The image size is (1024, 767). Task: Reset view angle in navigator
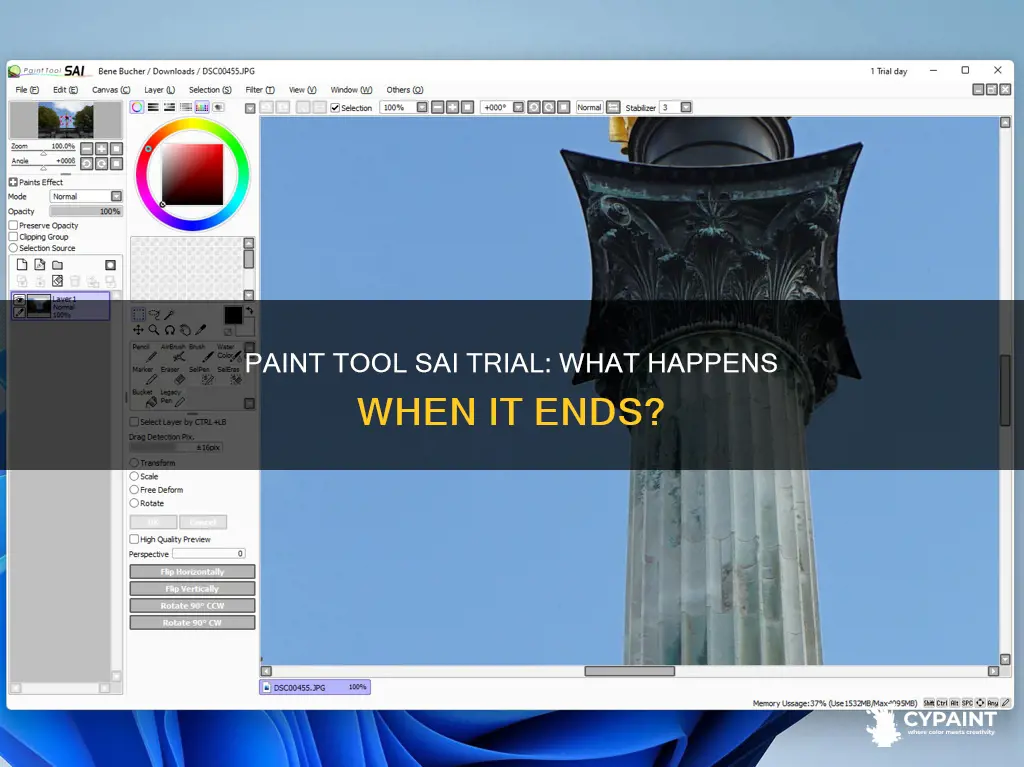coord(116,163)
